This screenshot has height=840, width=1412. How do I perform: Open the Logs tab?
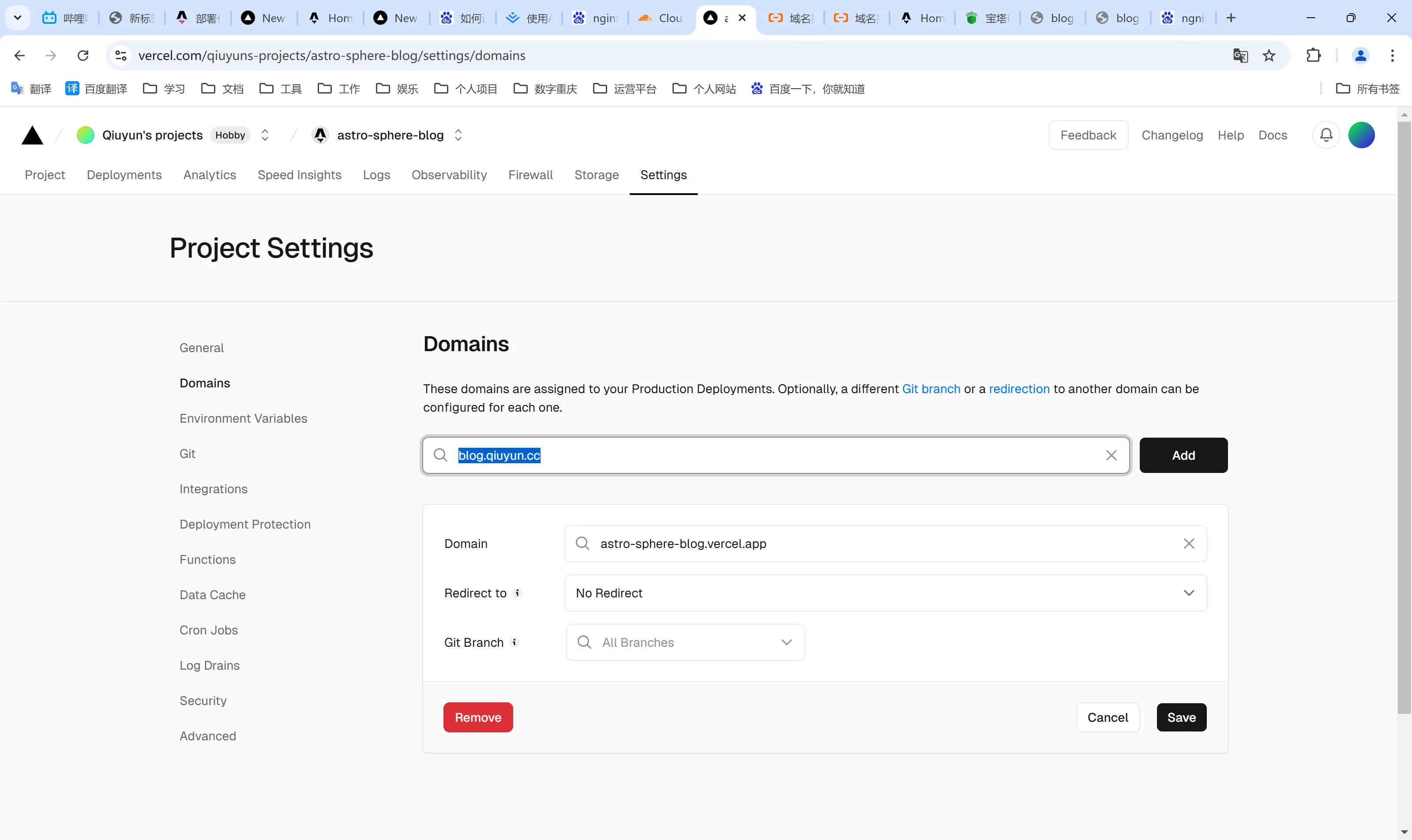[x=376, y=175]
